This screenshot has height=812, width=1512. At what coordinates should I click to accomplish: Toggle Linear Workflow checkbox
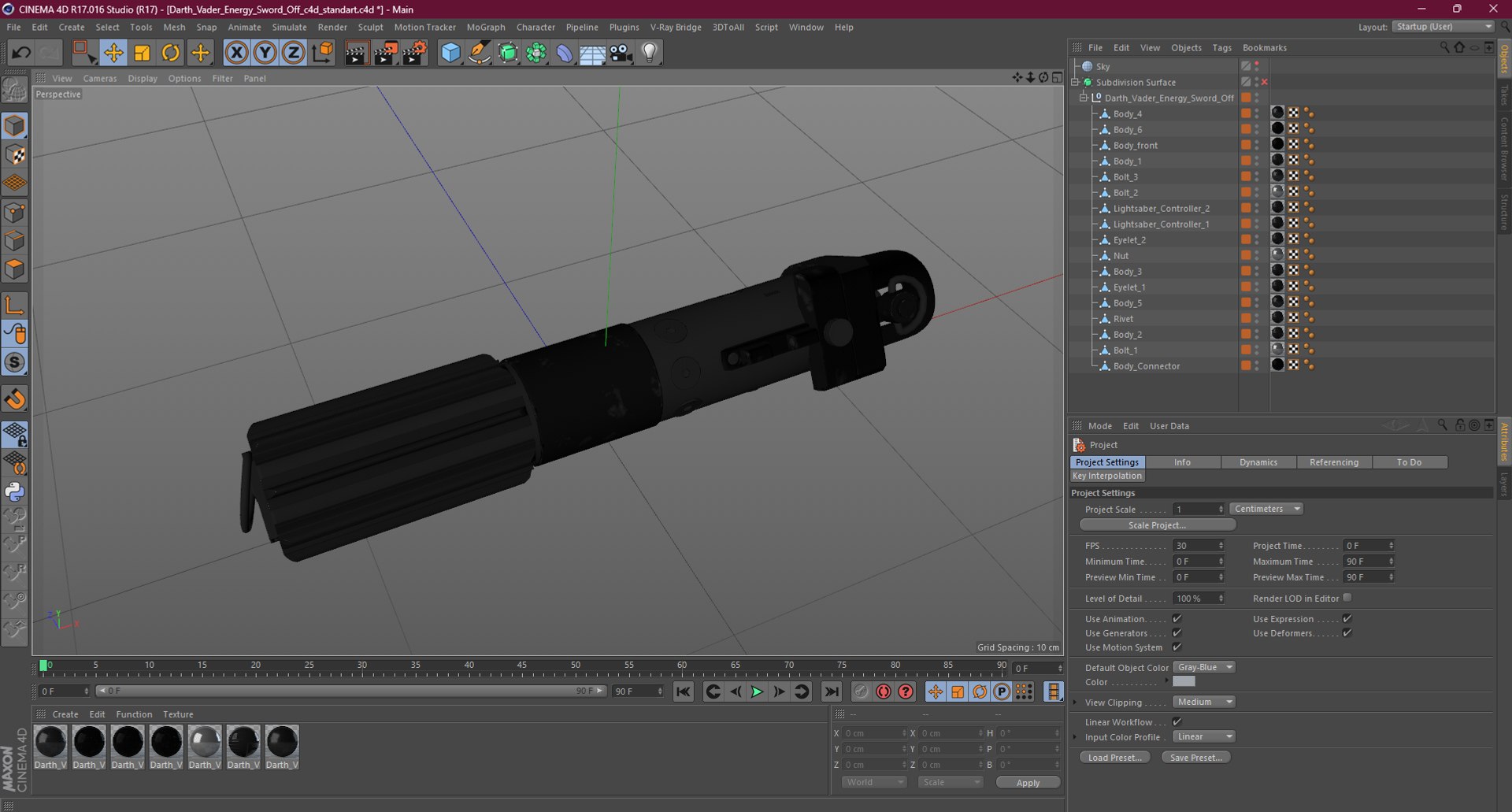tap(1177, 721)
